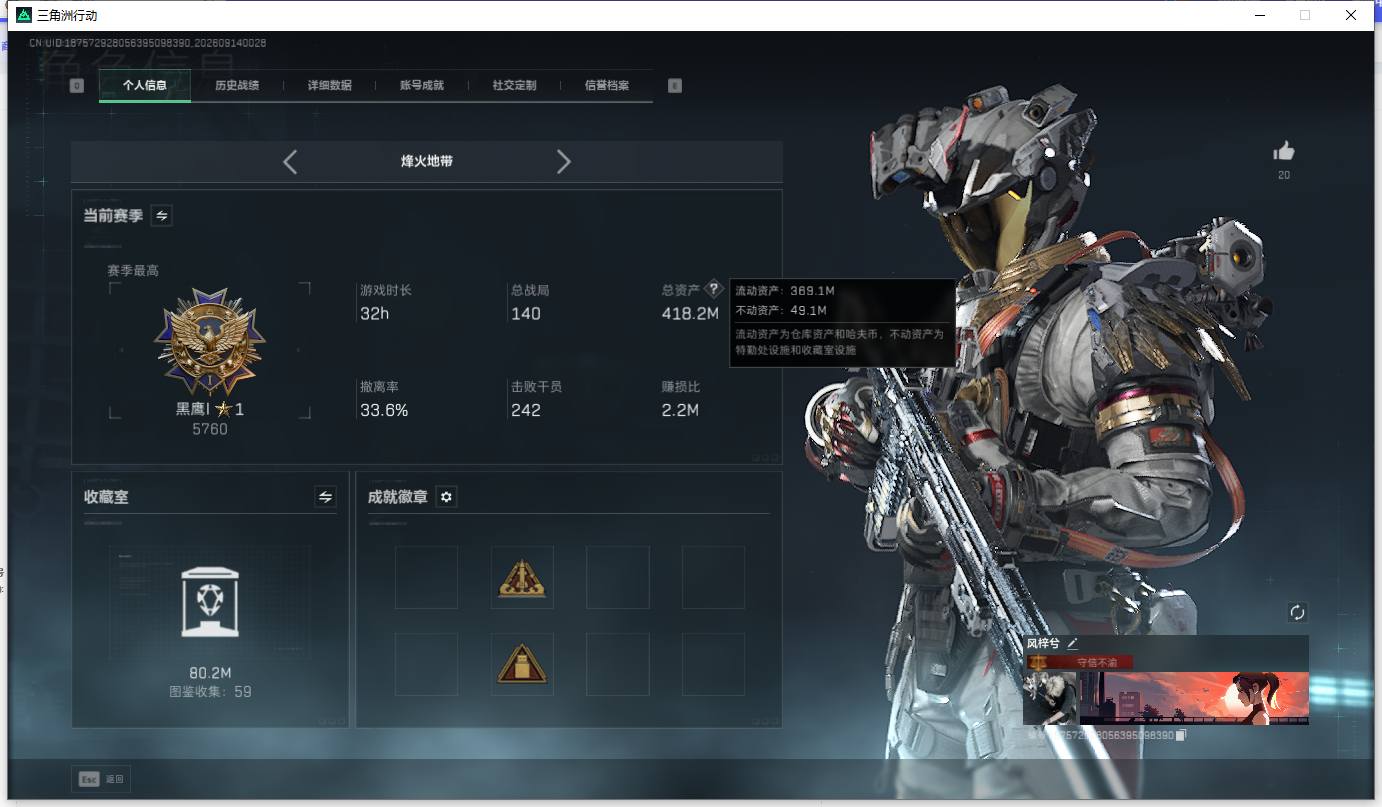Click the circular arrows refresh icon
The width and height of the screenshot is (1382, 807).
[1298, 612]
